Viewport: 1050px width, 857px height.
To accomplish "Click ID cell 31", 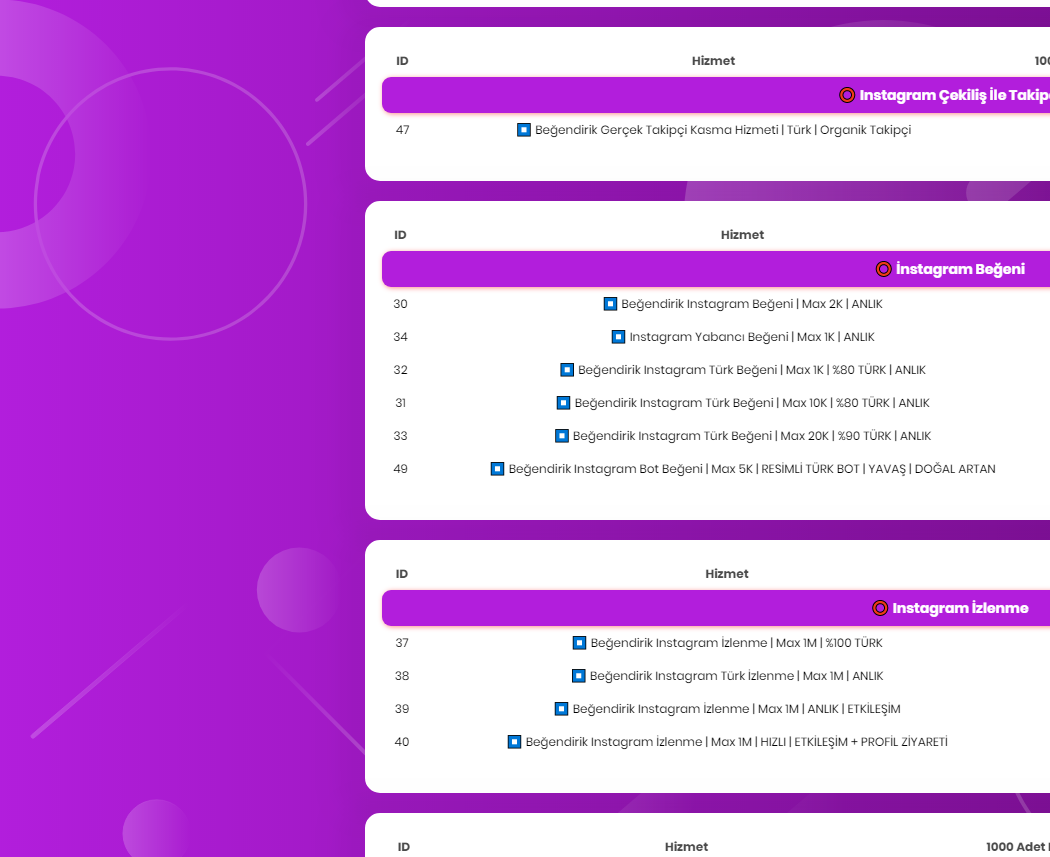I will tap(400, 403).
